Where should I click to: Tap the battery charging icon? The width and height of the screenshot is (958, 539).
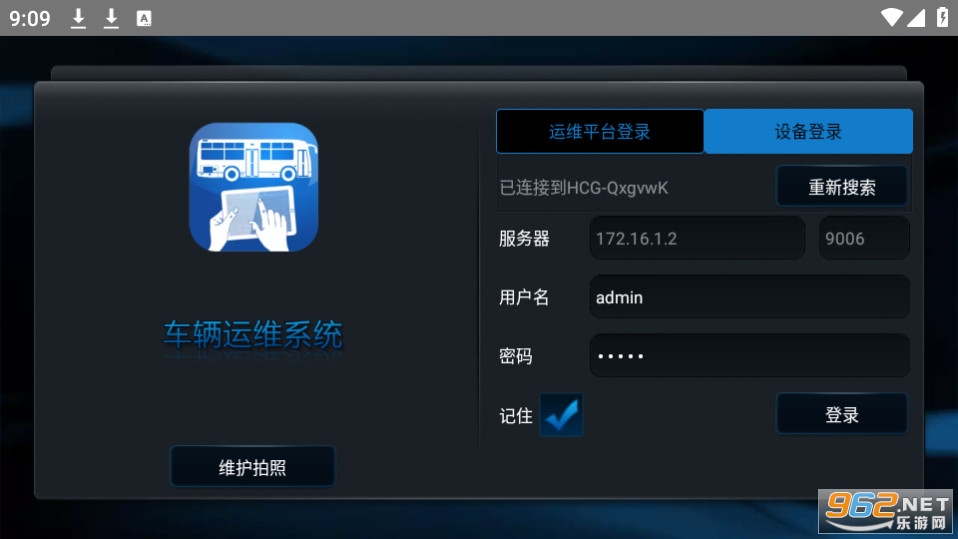pos(943,18)
